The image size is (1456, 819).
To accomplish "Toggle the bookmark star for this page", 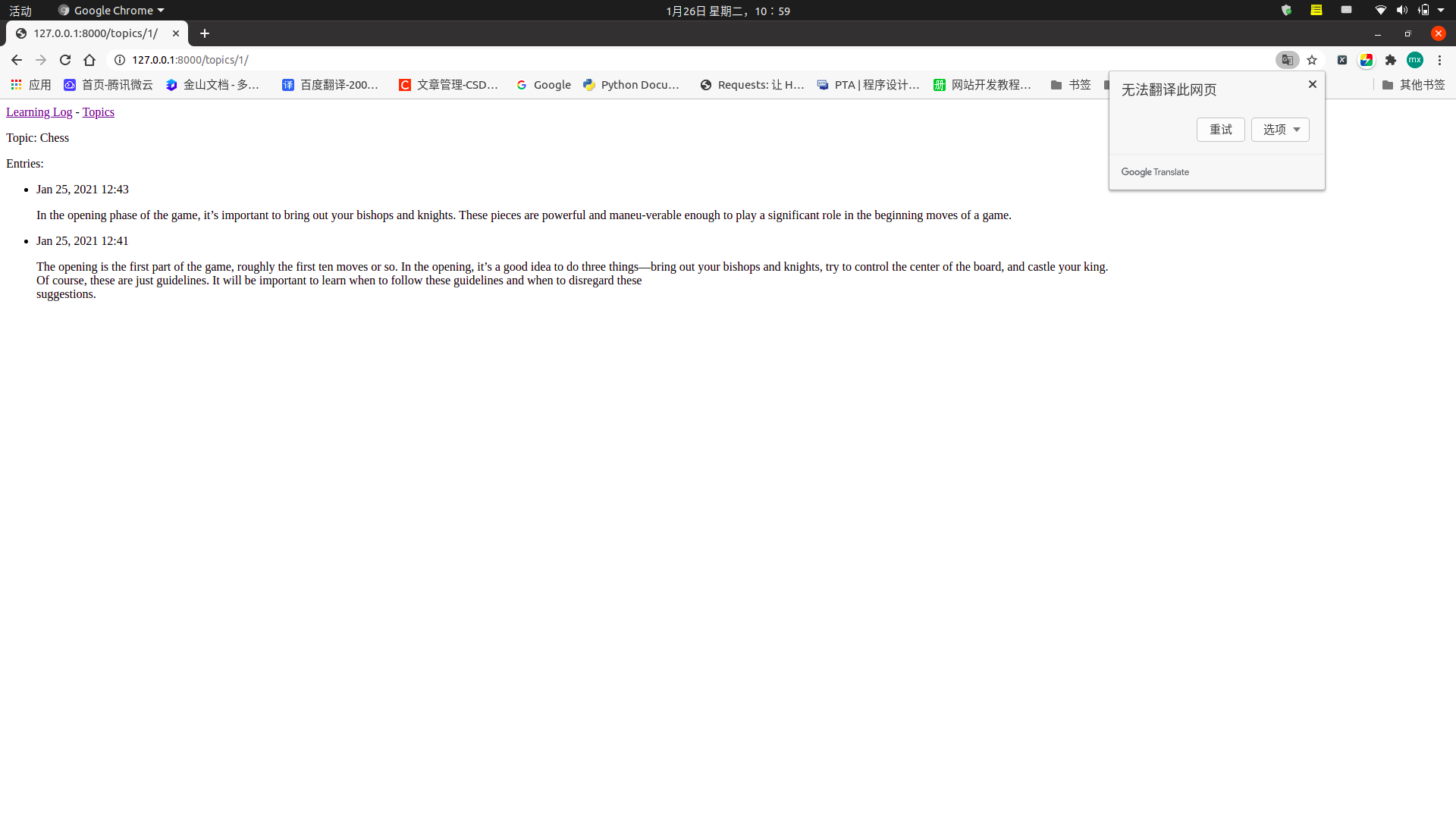I will [1313, 60].
